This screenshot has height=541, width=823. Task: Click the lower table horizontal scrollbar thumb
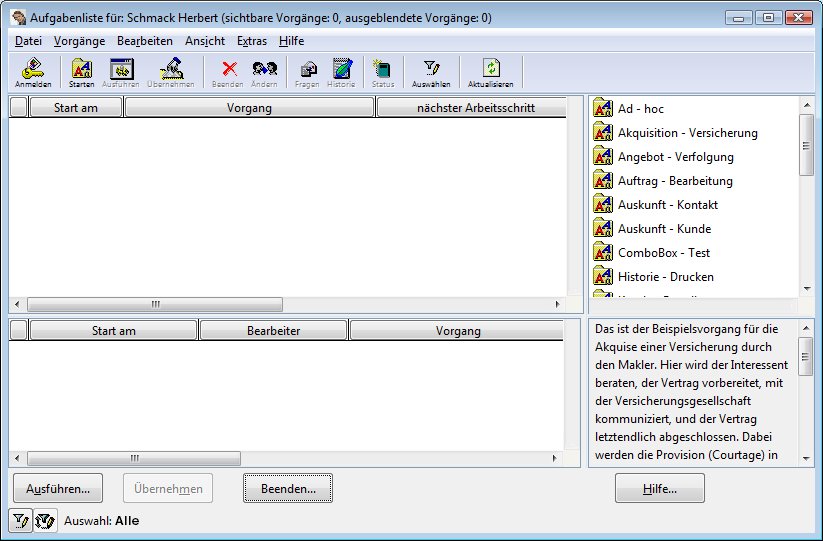(x=134, y=459)
